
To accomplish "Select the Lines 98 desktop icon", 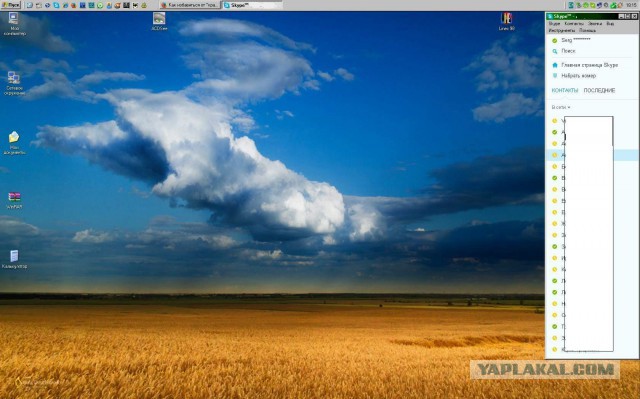I will click(506, 21).
